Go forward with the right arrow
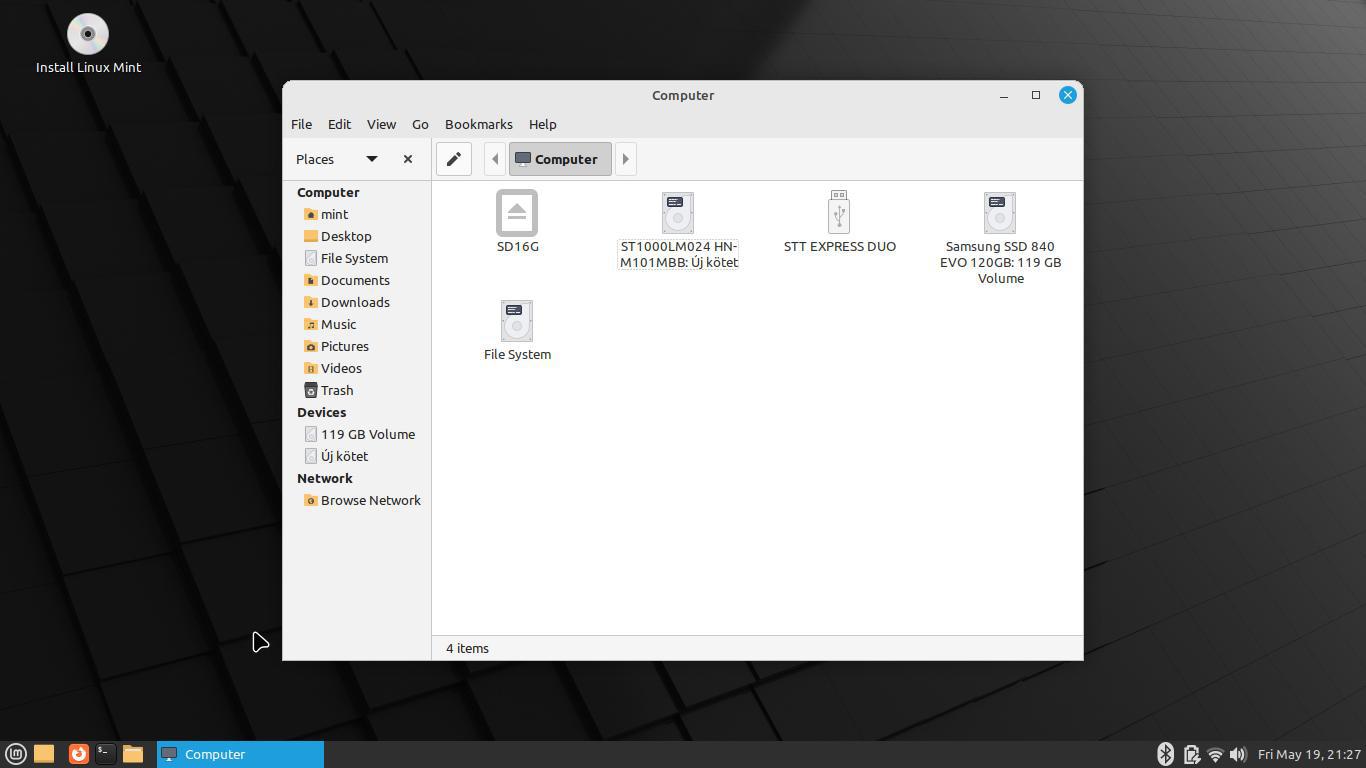The width and height of the screenshot is (1366, 768). 626,159
